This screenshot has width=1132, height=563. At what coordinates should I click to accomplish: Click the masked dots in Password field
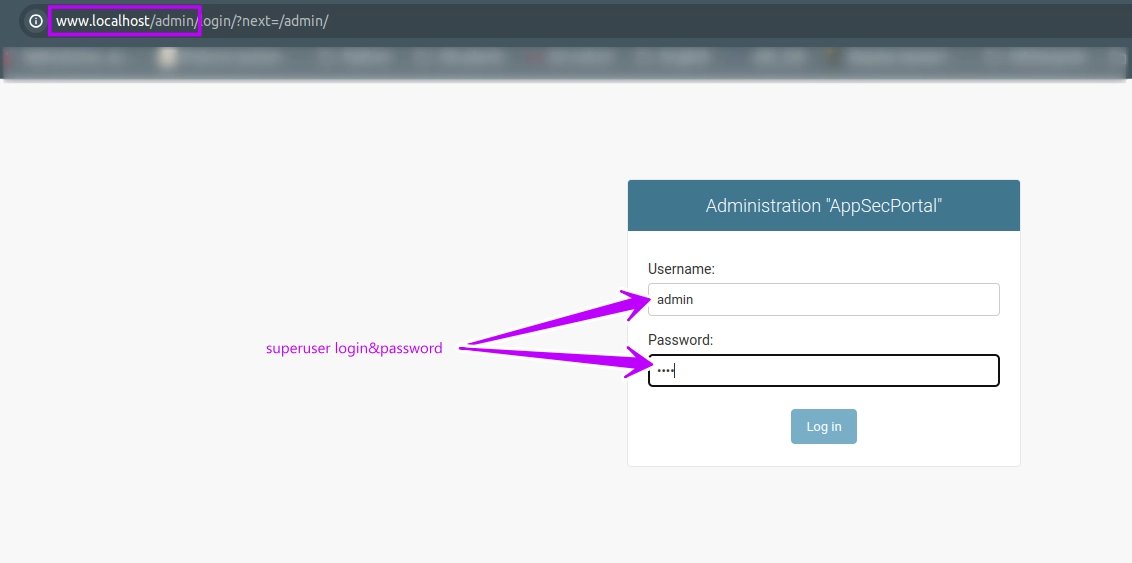pos(664,371)
